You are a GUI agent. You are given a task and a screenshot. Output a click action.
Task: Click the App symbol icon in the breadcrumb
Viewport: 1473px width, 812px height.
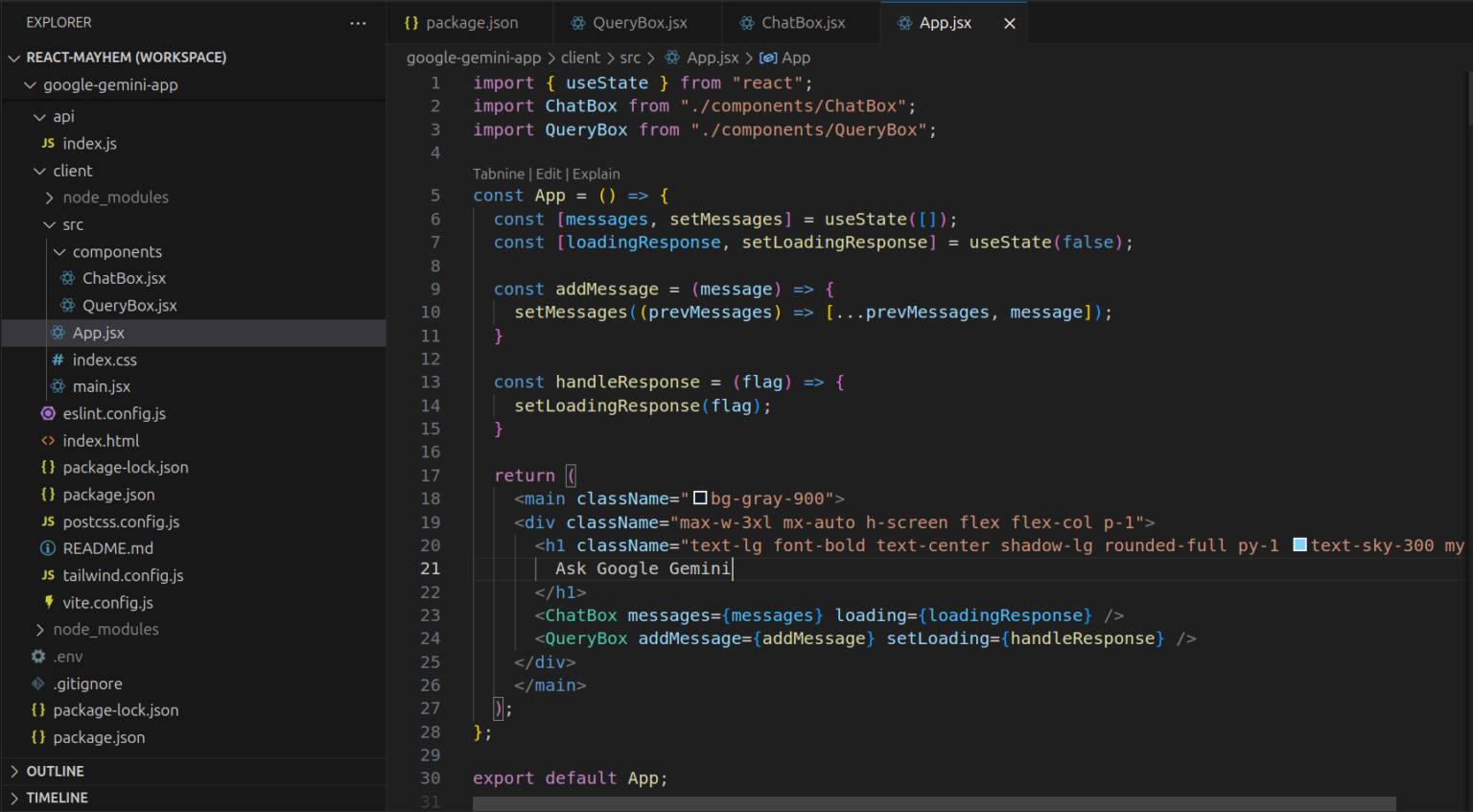(766, 58)
